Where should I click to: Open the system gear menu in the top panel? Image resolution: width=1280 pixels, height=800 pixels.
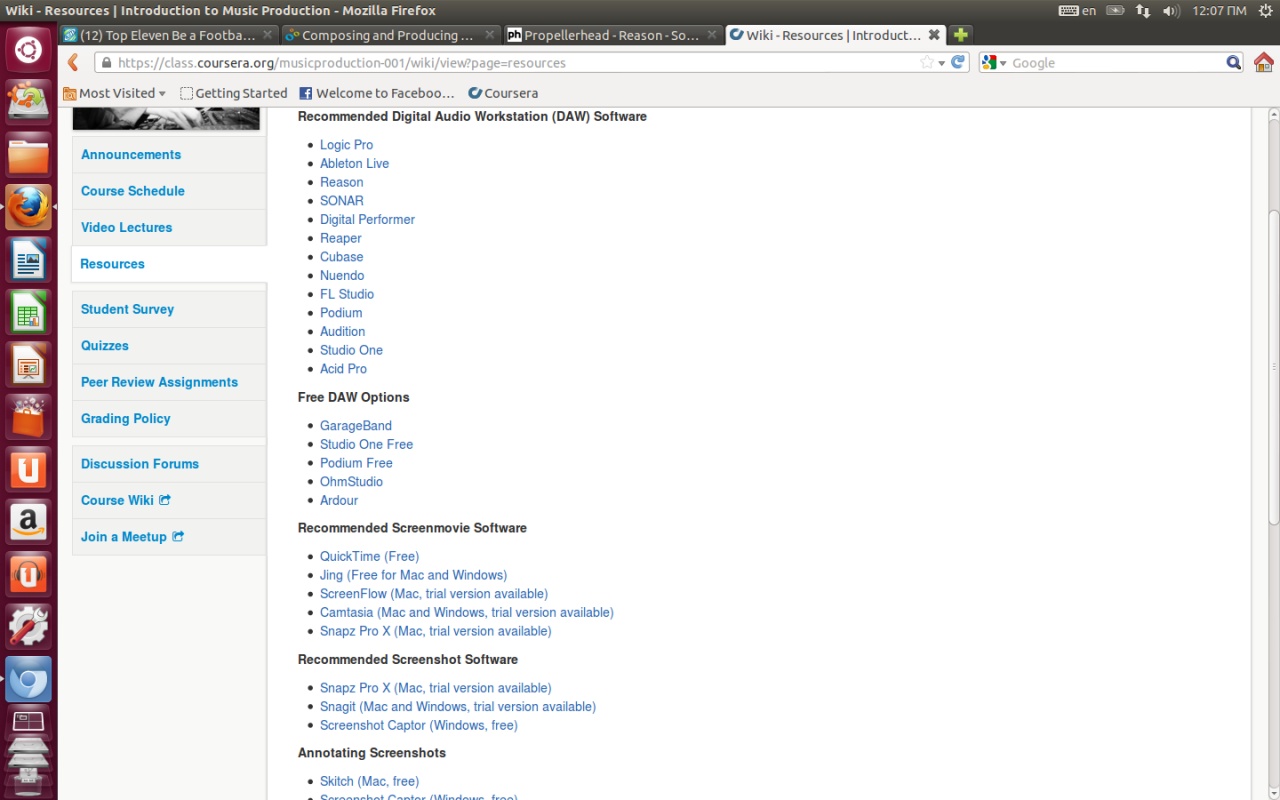pos(1264,11)
